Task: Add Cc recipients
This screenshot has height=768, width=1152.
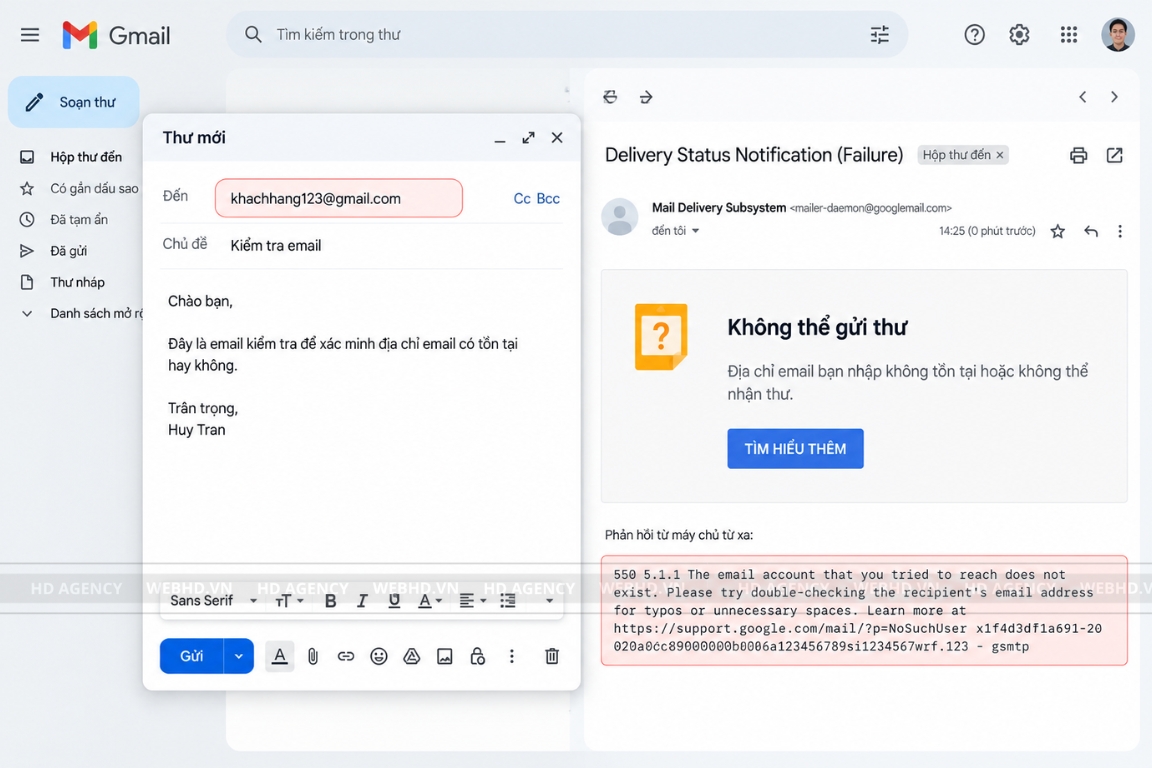Action: point(522,198)
